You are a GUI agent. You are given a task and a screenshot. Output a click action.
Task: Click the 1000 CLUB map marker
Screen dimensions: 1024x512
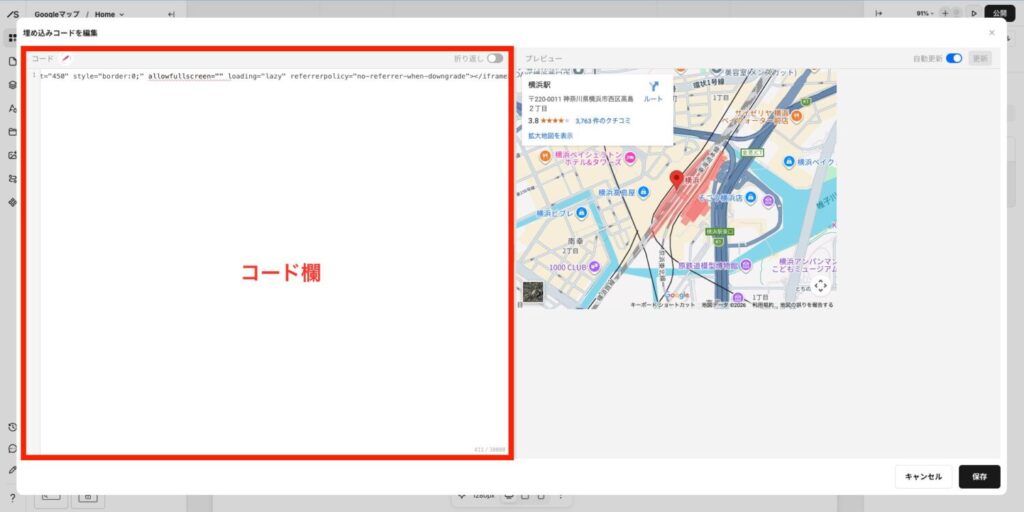594,267
